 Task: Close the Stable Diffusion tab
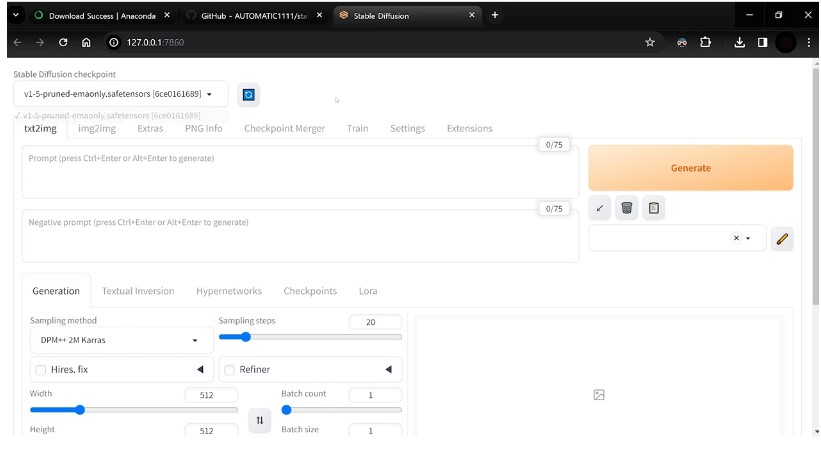click(x=472, y=15)
